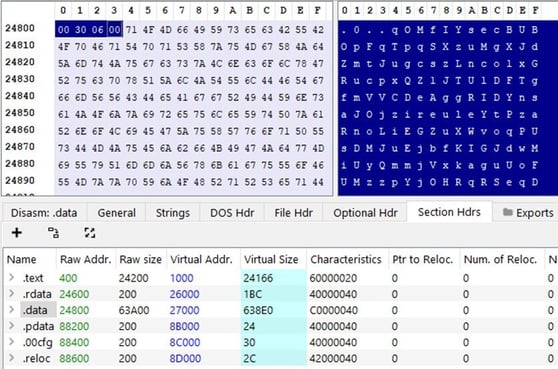Screen dimensions: 558x369
Task: Click virtual address 8B000 of .pdata
Action: pos(184,326)
